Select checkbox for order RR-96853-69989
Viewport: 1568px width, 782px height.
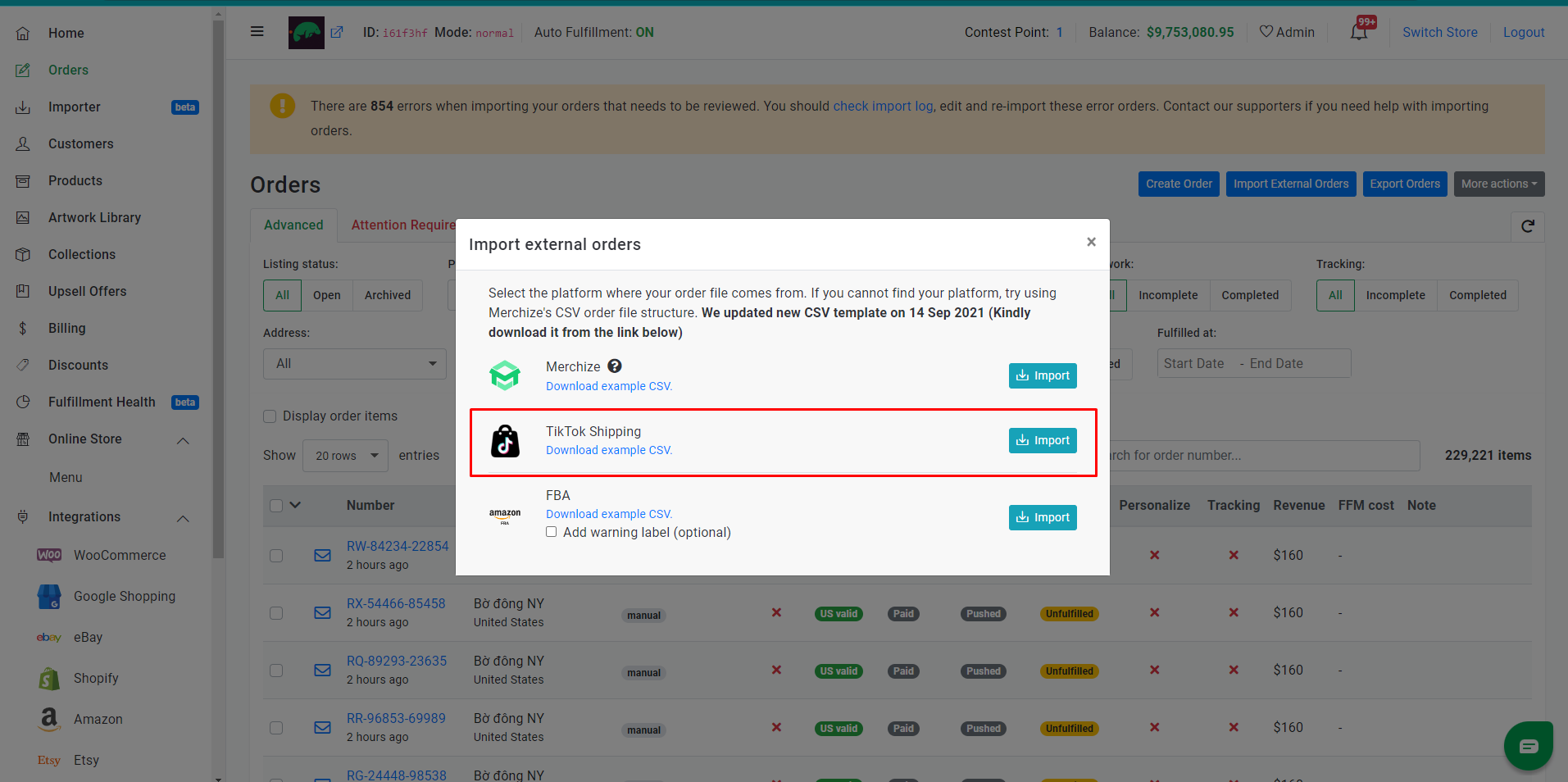tap(276, 728)
